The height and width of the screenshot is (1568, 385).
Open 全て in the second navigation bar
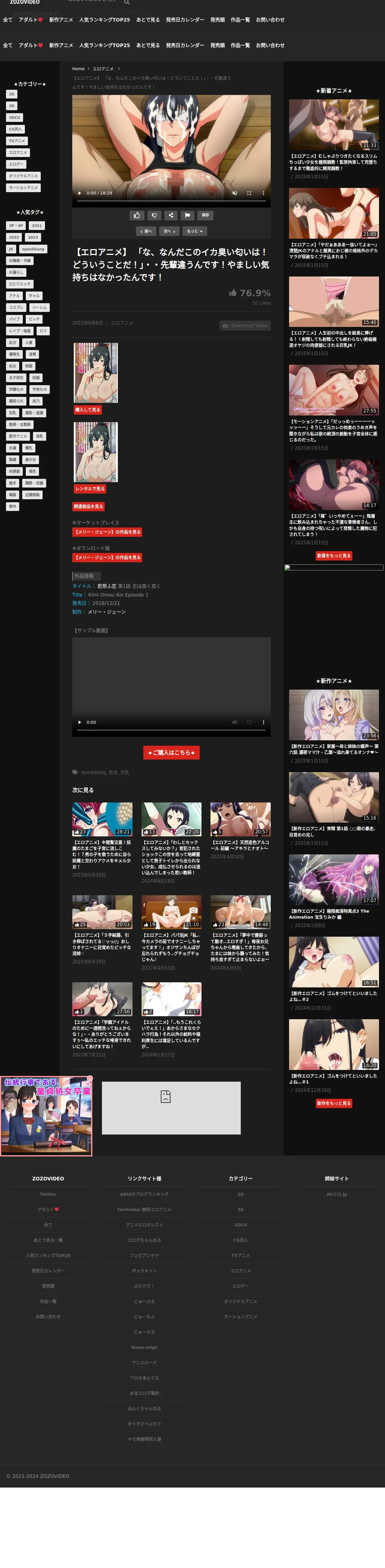click(x=8, y=45)
